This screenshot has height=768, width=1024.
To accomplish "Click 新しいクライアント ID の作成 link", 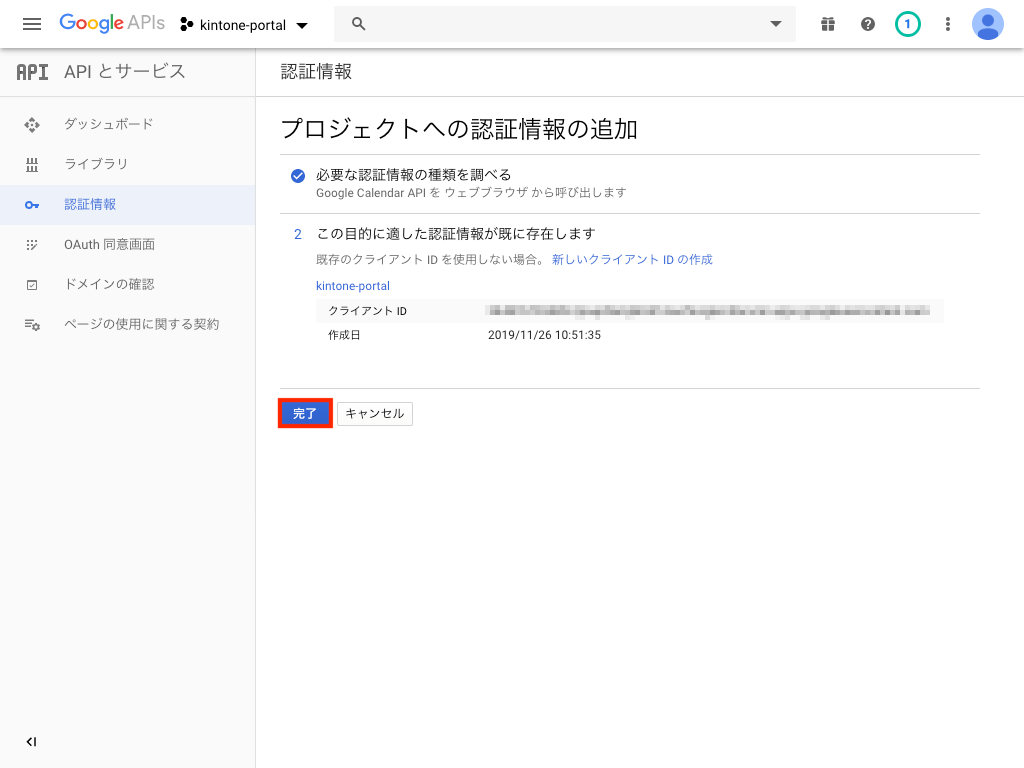I will pyautogui.click(x=632, y=260).
